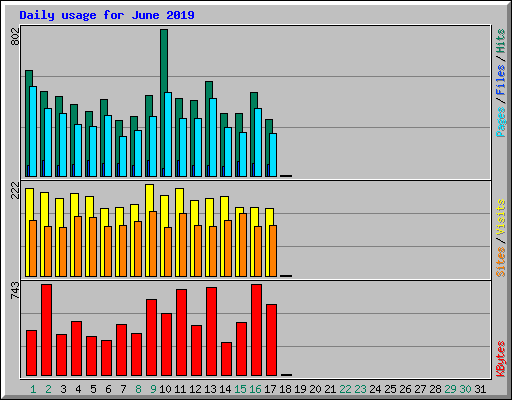Select the red KBytes bar for day 2
The image size is (512, 400).
click(46, 330)
